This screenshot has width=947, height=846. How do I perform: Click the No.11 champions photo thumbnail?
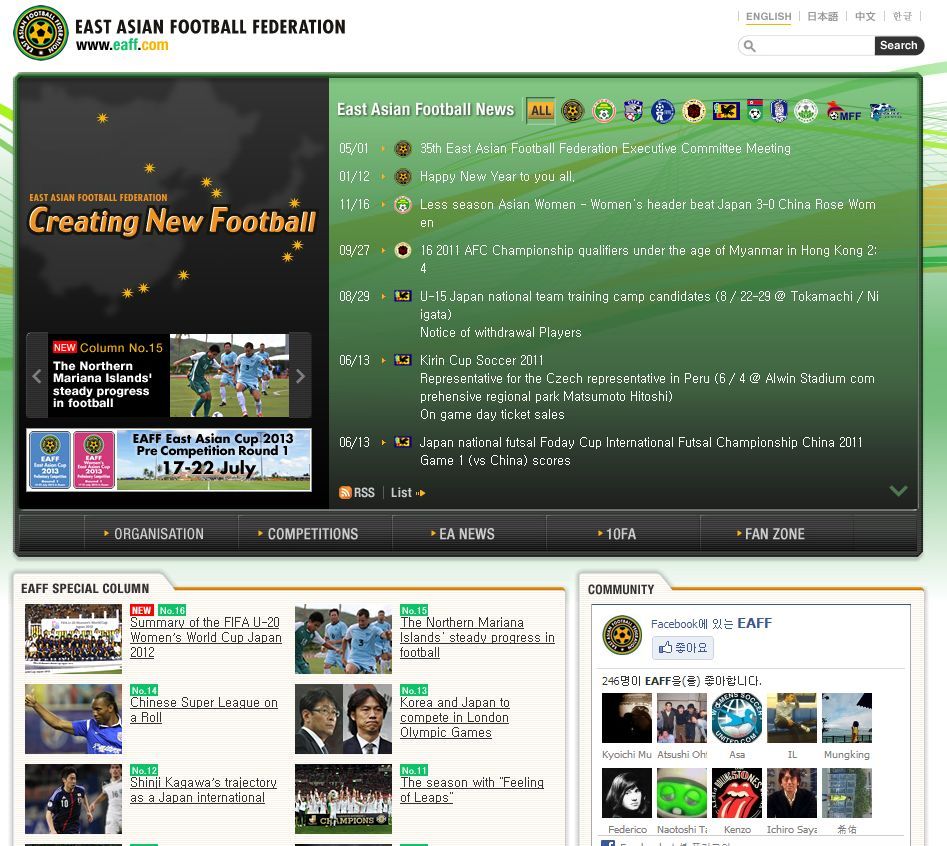coord(343,799)
